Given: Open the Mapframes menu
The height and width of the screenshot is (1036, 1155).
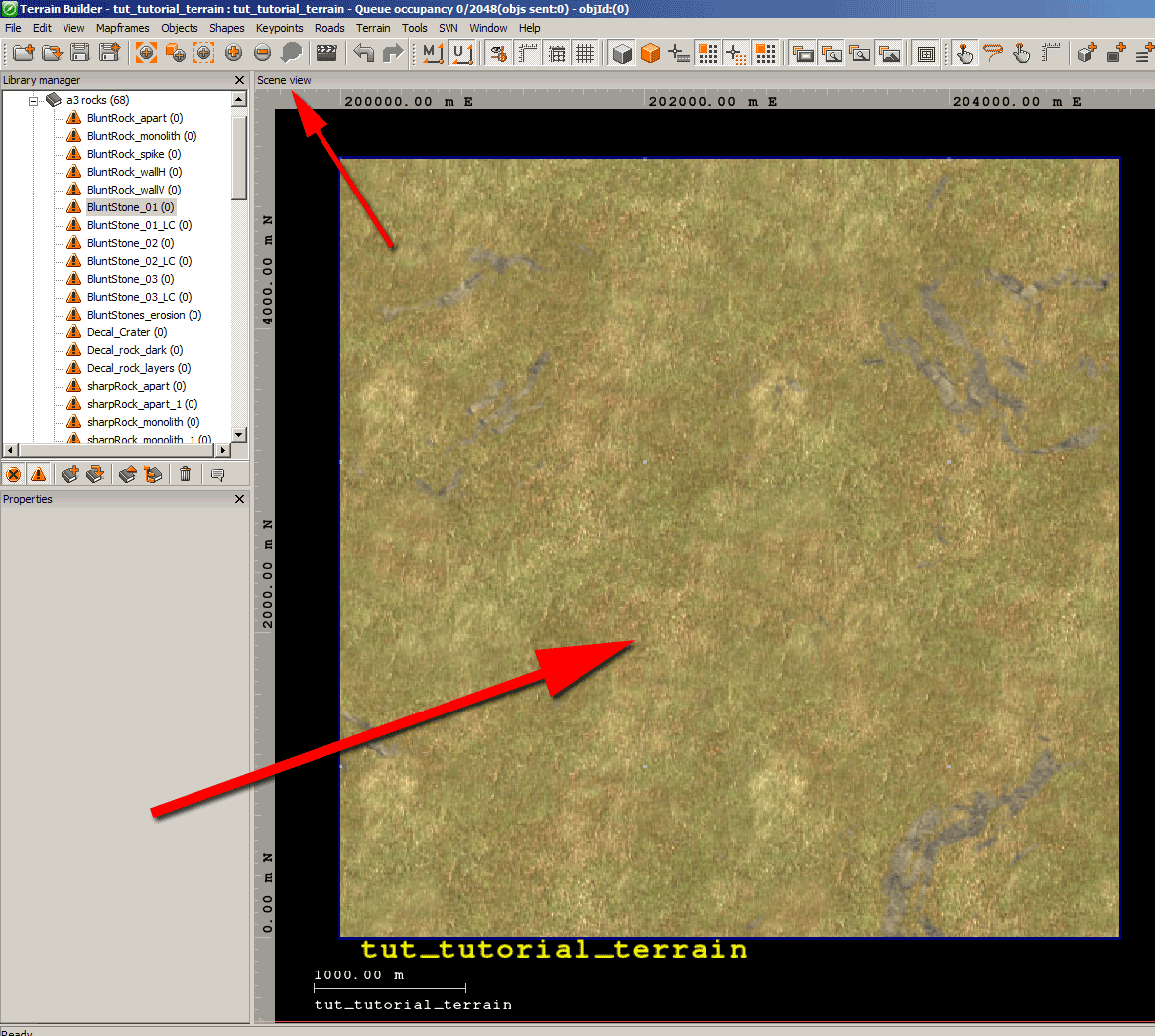Looking at the screenshot, I should pos(122,28).
